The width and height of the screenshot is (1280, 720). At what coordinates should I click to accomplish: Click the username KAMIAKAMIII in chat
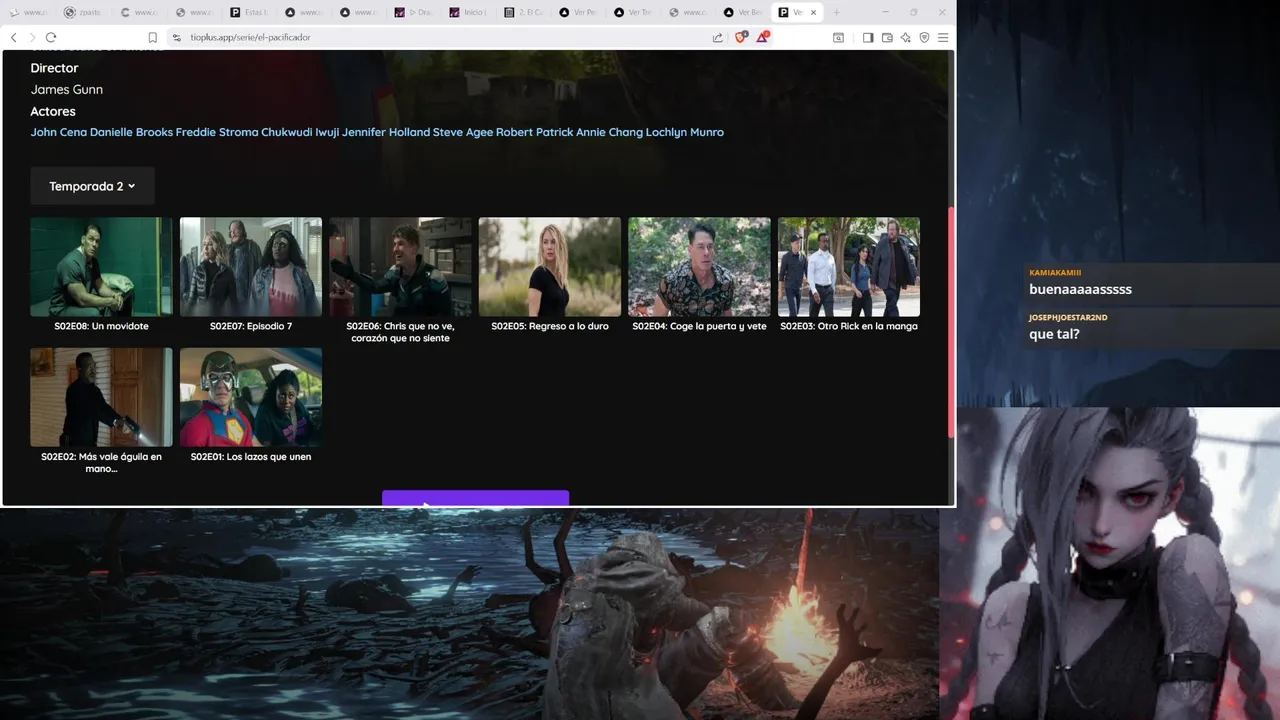click(1055, 272)
